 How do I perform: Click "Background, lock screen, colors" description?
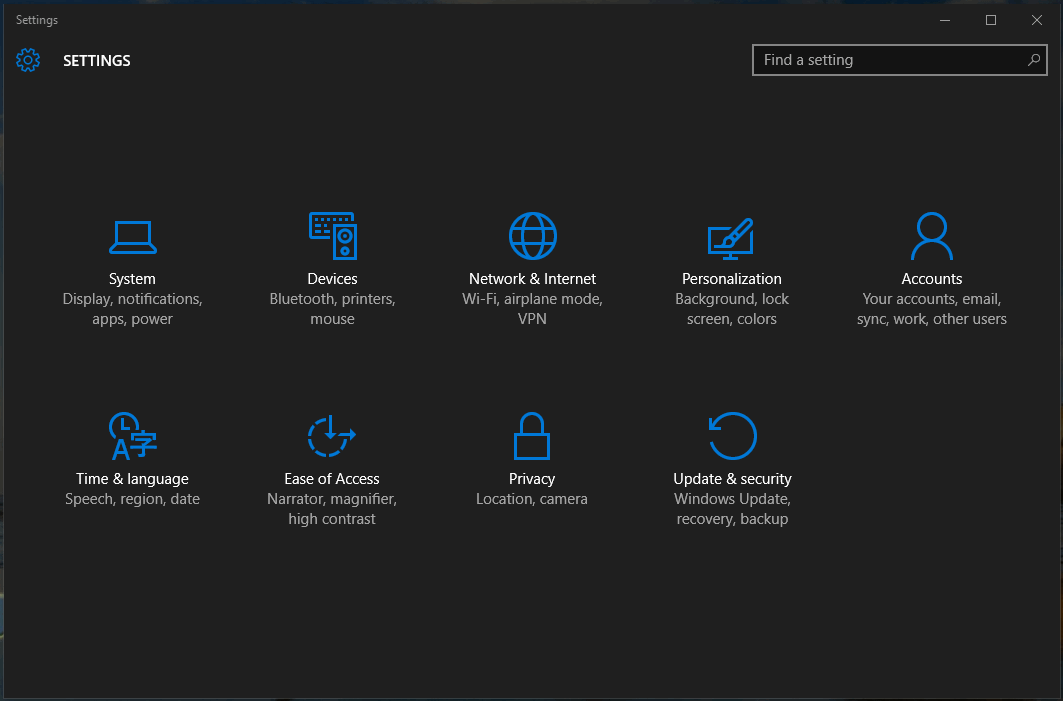(731, 309)
